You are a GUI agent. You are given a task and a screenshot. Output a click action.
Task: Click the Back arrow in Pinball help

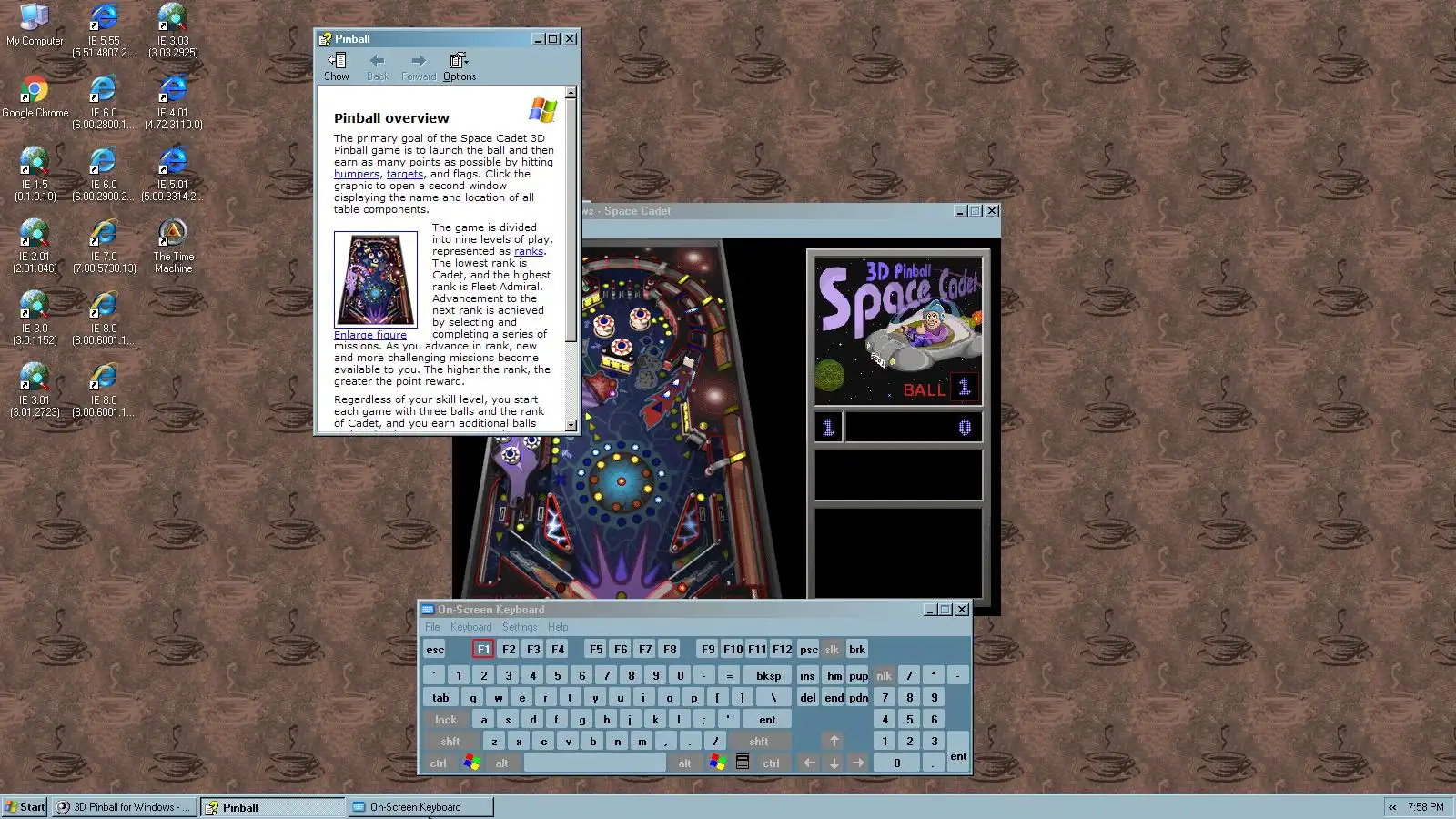point(377,66)
